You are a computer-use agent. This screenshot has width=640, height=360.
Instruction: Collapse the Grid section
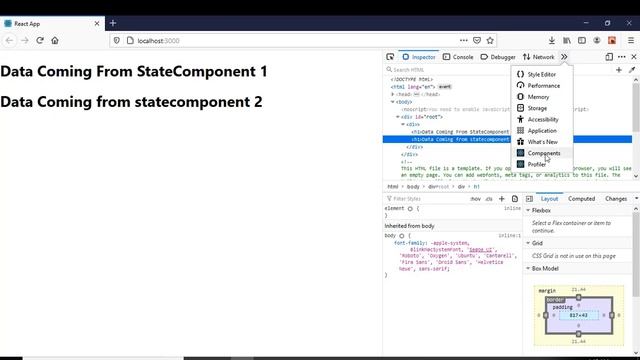click(x=528, y=243)
